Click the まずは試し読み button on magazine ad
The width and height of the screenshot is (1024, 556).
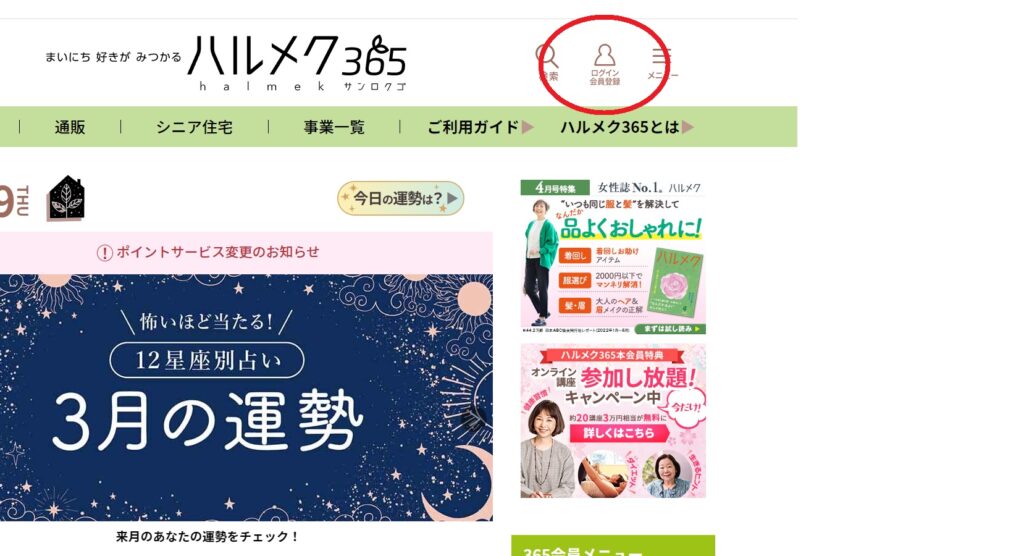coord(671,329)
